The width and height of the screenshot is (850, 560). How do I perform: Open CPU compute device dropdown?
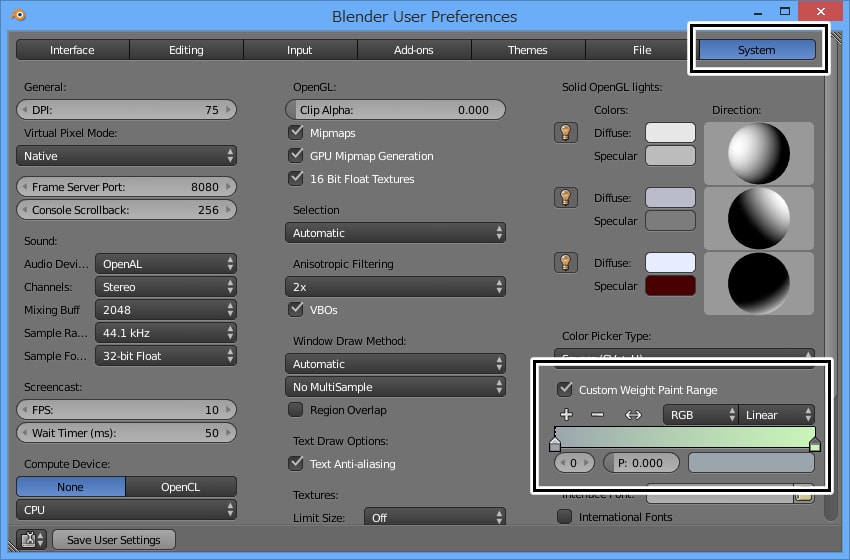click(x=126, y=510)
